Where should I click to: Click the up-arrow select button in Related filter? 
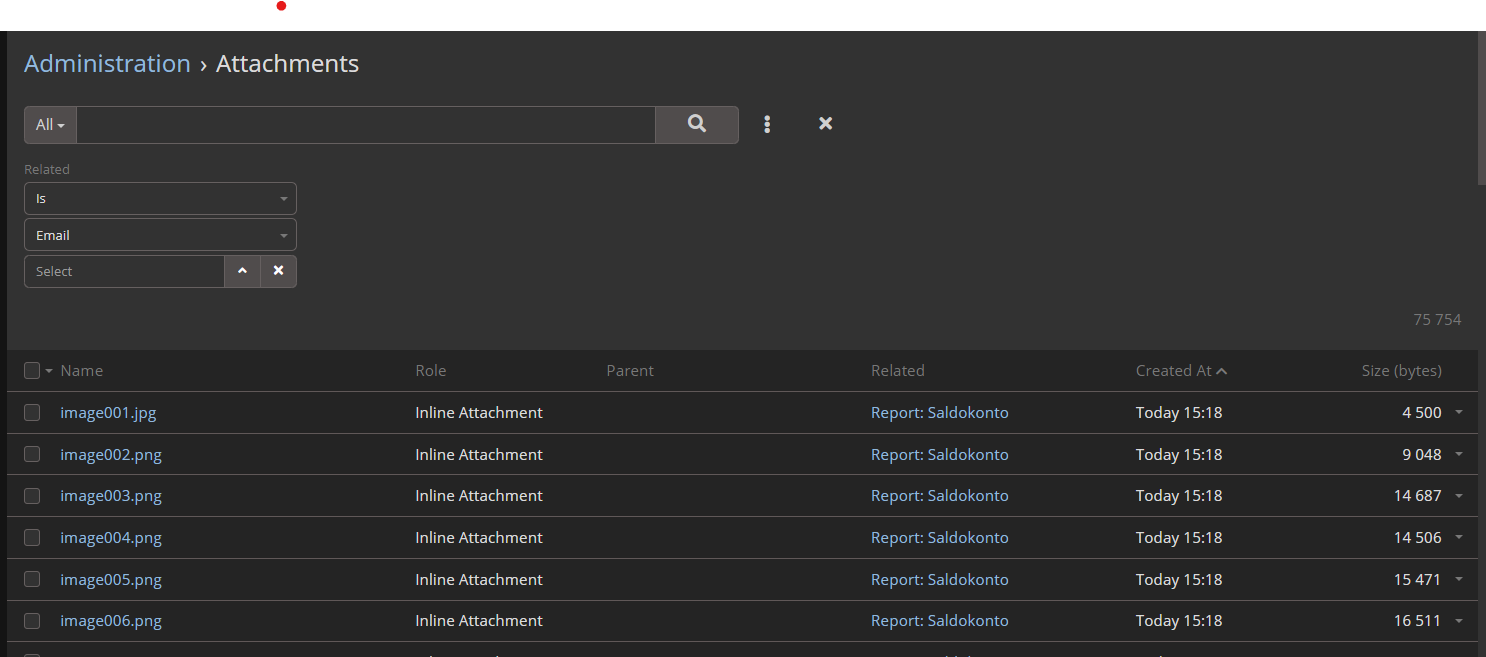[242, 271]
